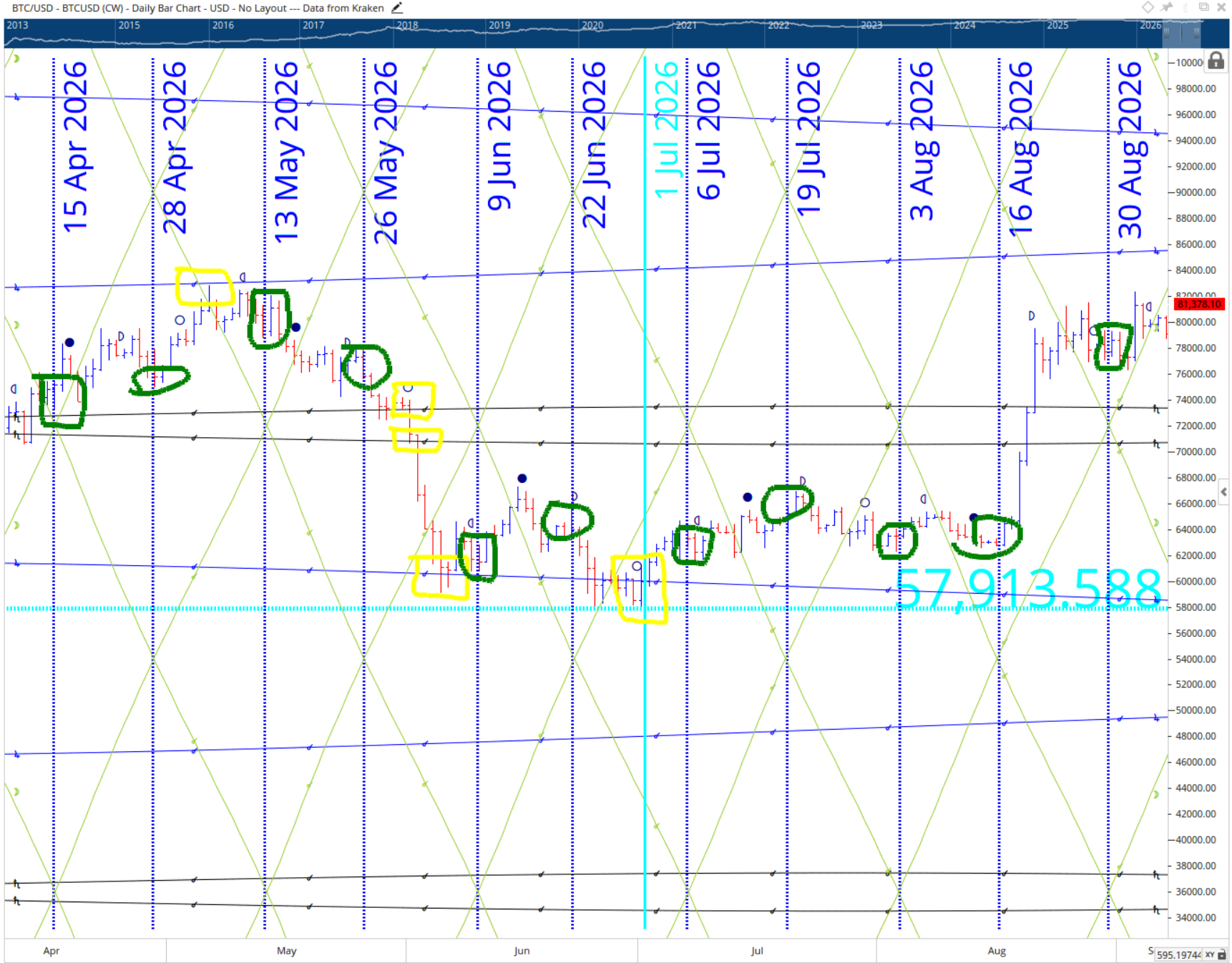Click the cyan 57,913.588 price label
Viewport: 1232px width, 963px height.
1028,590
